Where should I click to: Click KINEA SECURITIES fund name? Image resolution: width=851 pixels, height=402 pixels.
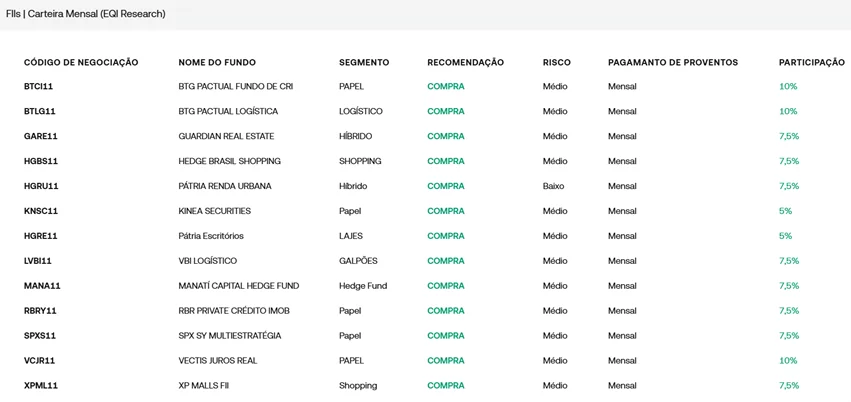215,211
